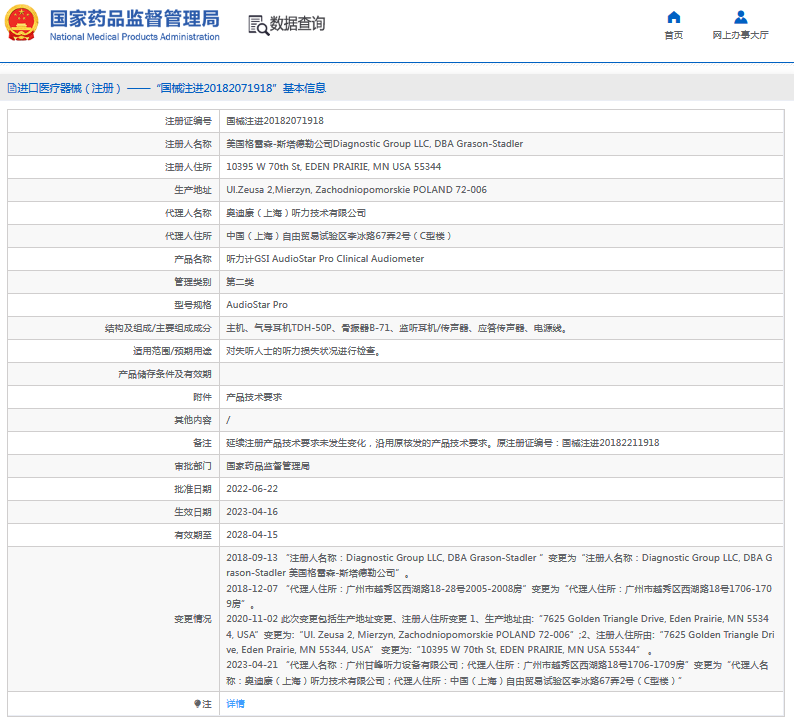Click the 审批部门 row label
The image size is (794, 724).
coord(193,466)
